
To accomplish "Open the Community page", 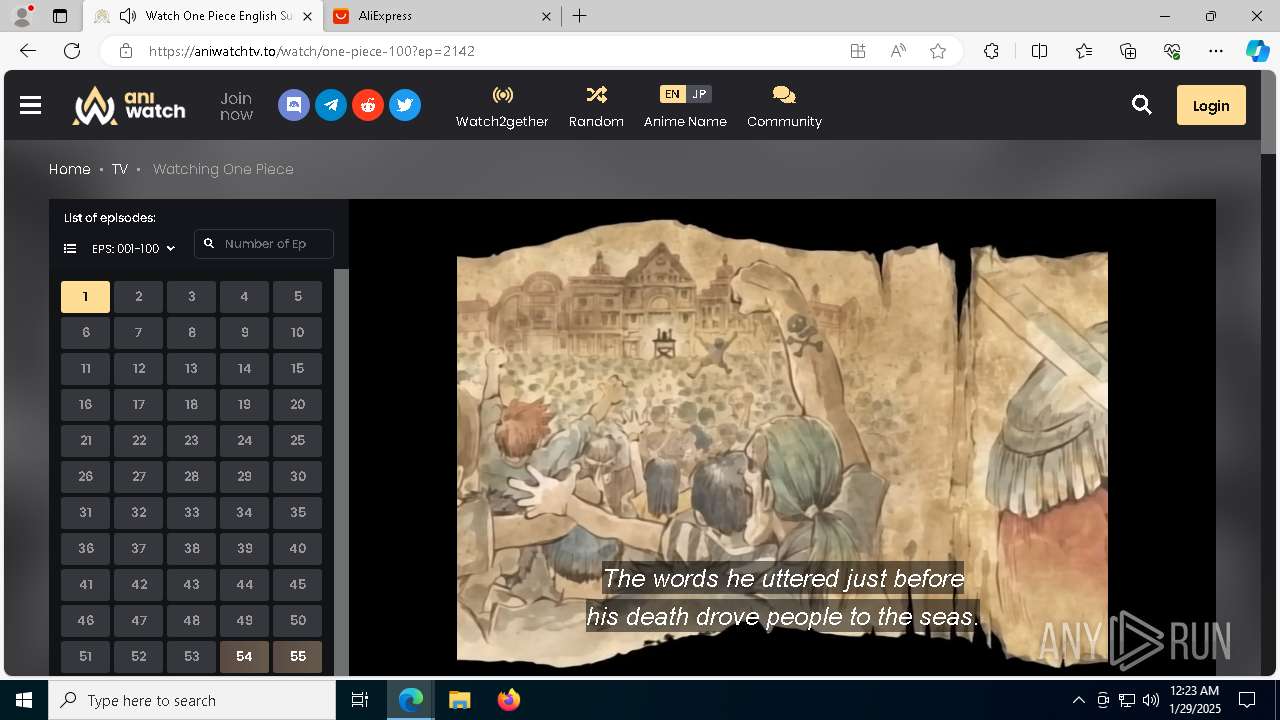I will (x=784, y=106).
